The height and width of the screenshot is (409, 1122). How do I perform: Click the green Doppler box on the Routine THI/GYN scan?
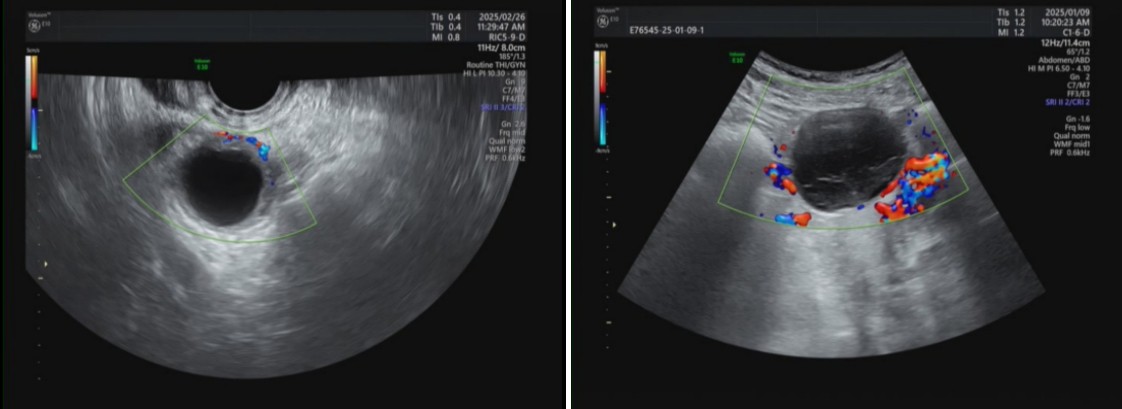220,179
